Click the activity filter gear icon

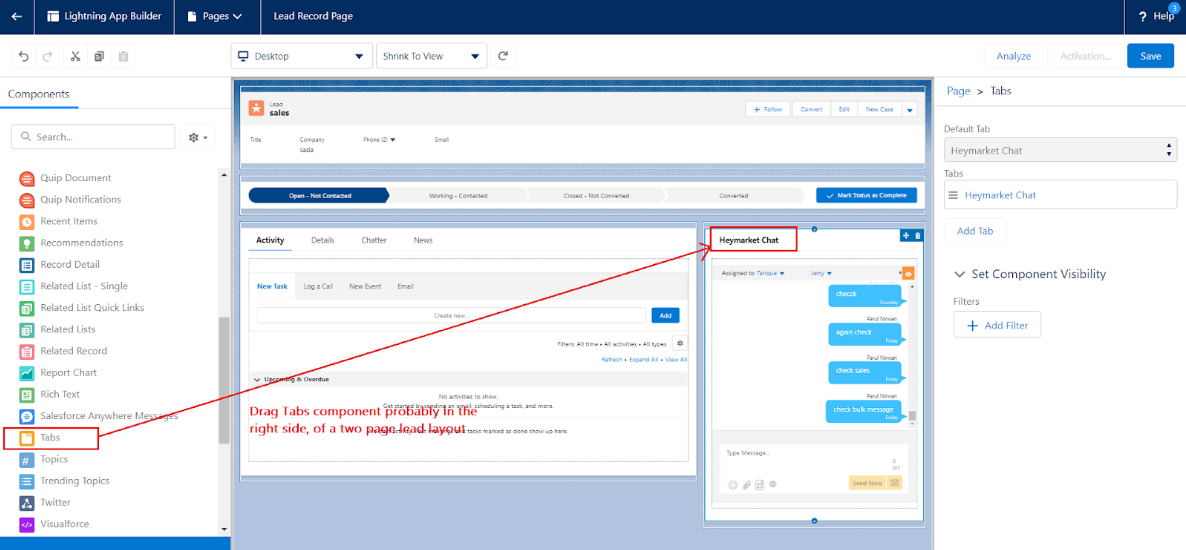[x=679, y=343]
